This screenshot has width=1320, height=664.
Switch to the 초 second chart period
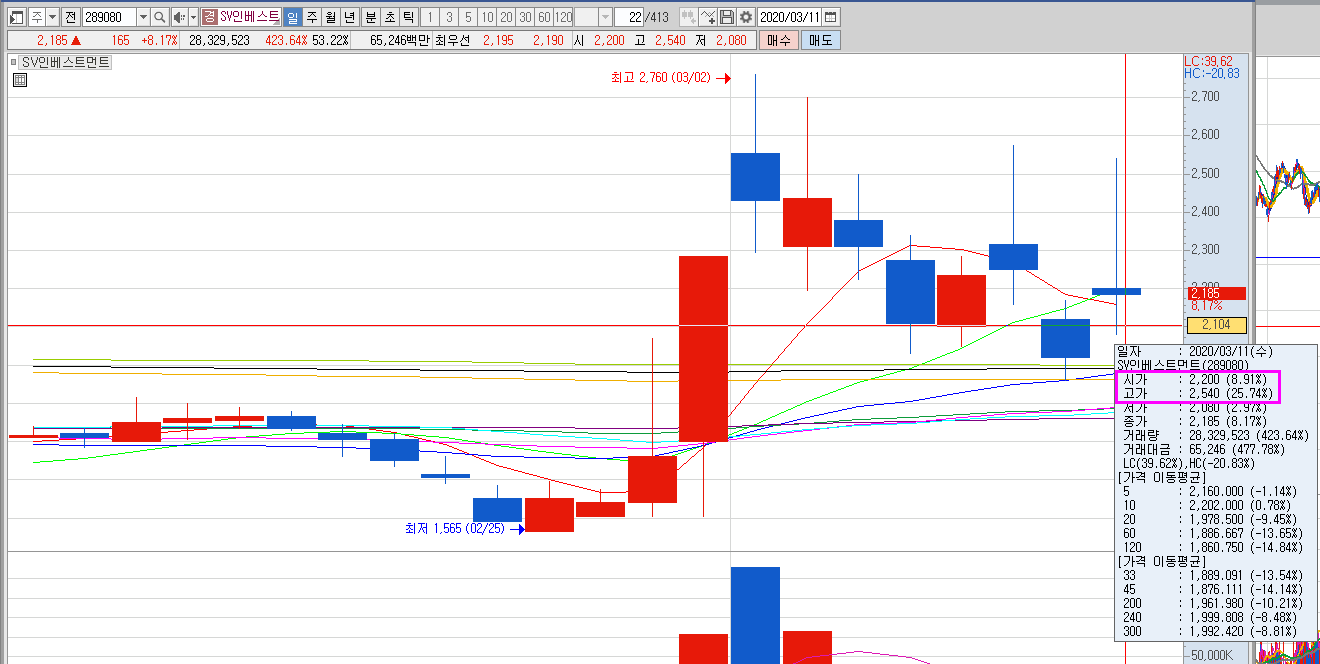click(389, 17)
